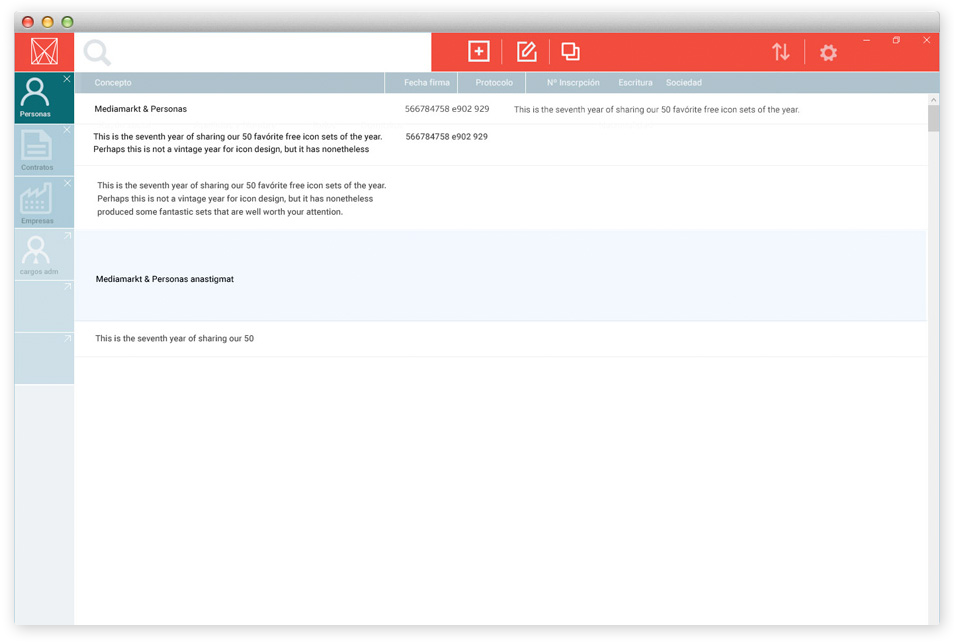Screen dimensions: 954x644
Task: Click the scrollbar up arrow
Action: point(933,100)
